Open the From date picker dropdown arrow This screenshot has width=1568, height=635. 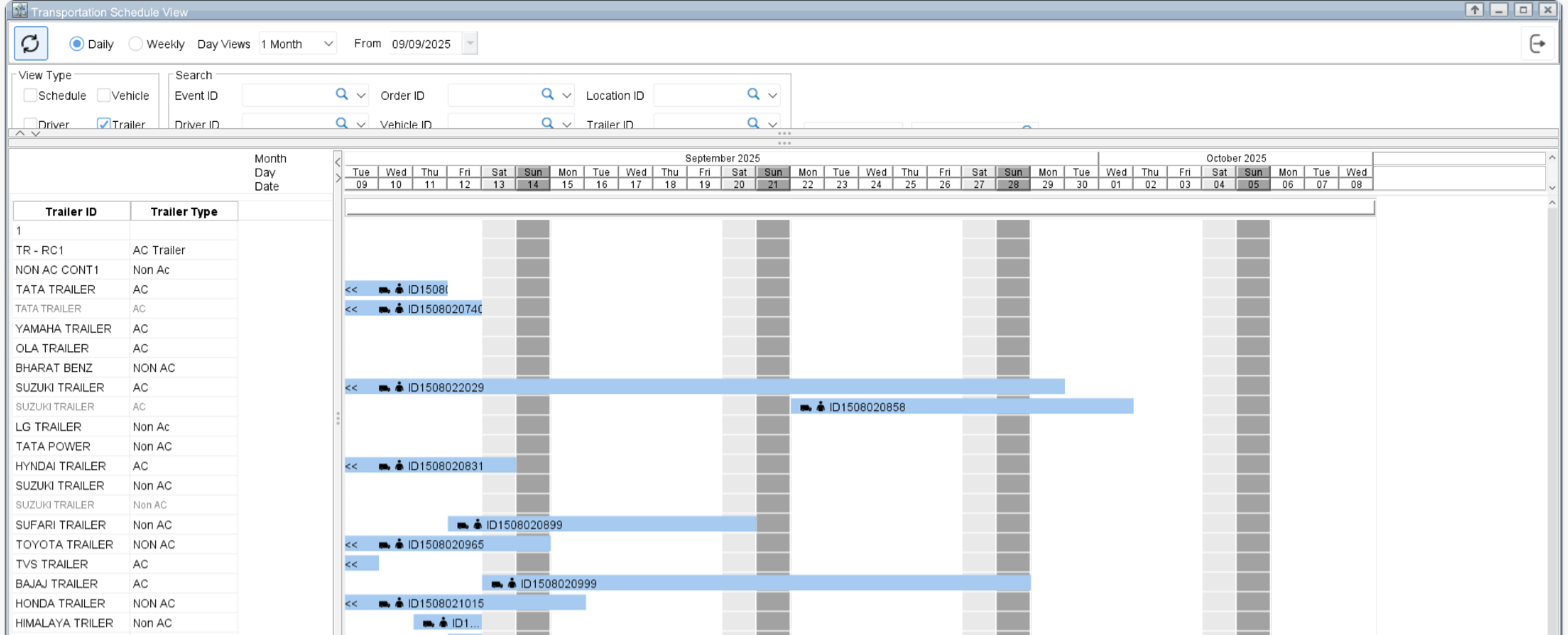(x=470, y=43)
